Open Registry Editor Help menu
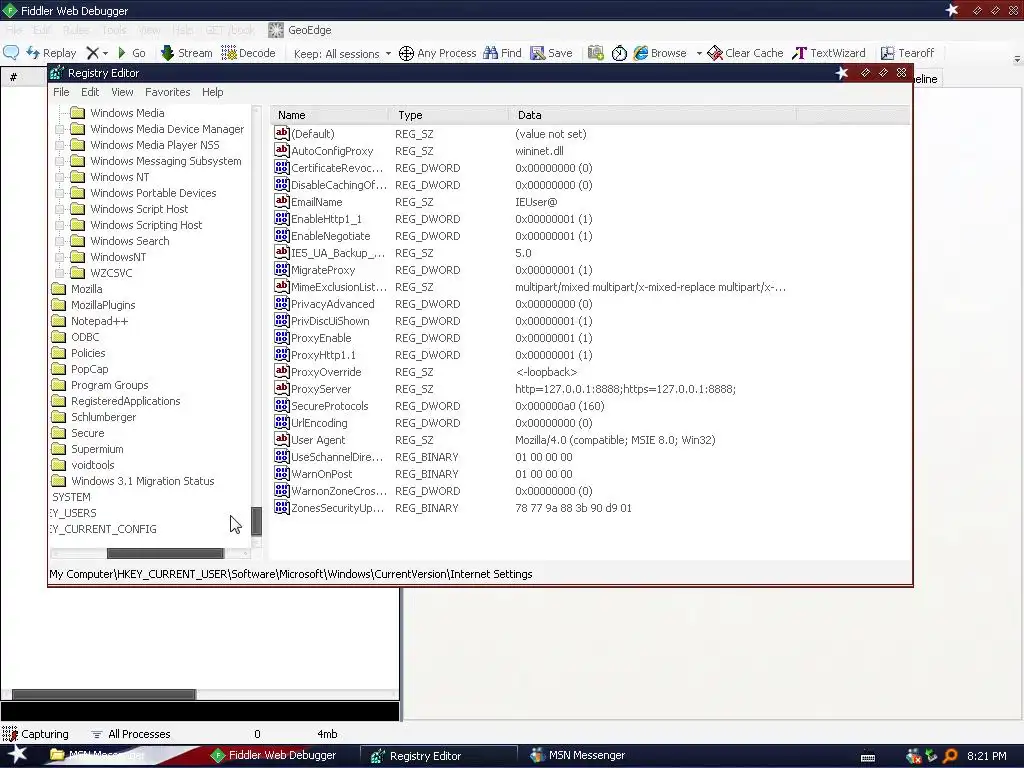The width and height of the screenshot is (1024, 768). tap(212, 92)
